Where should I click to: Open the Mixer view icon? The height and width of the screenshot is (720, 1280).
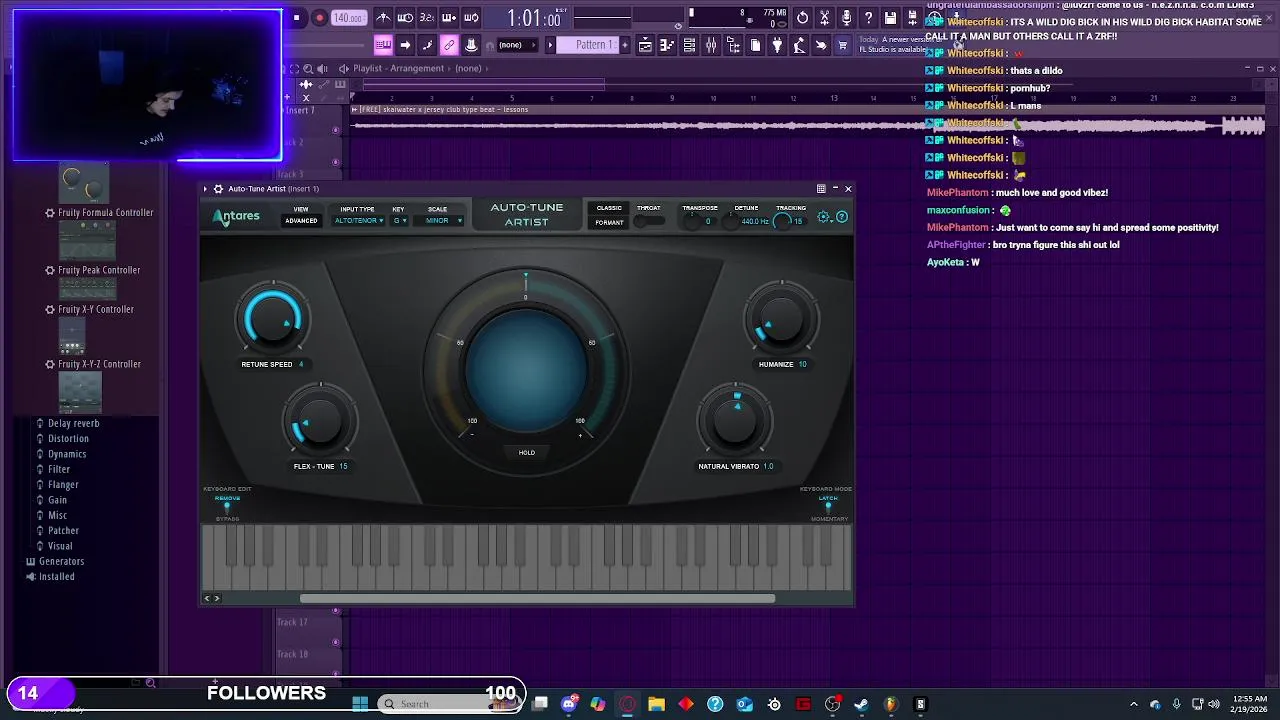pos(711,45)
